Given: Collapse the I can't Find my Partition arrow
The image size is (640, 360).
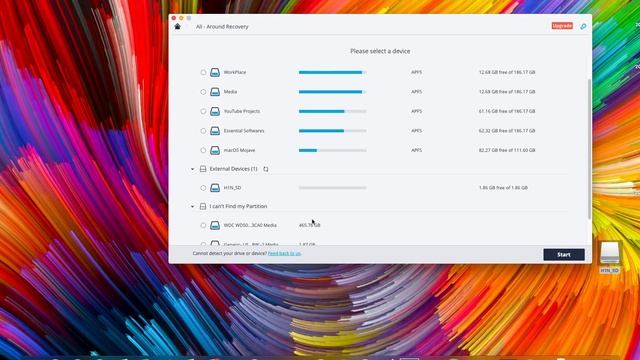Looking at the screenshot, I should click(x=192, y=207).
